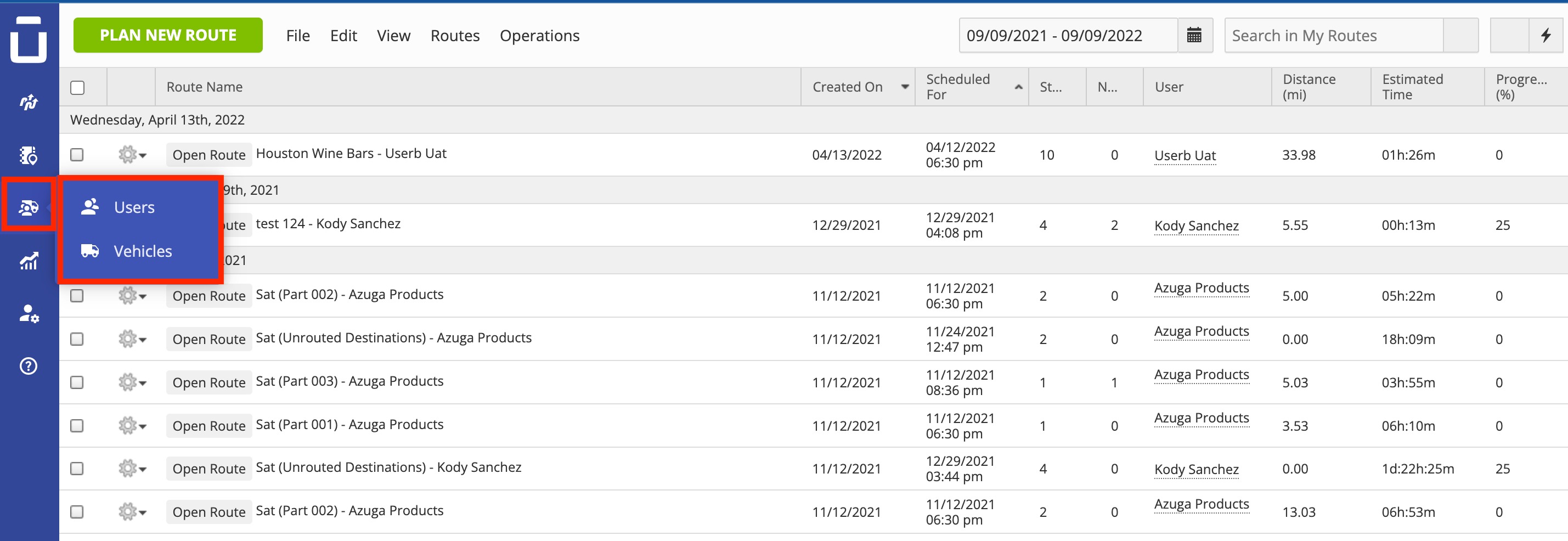The width and height of the screenshot is (1568, 541).
Task: Check the Sat (Part 001) route checkbox
Action: tap(77, 425)
